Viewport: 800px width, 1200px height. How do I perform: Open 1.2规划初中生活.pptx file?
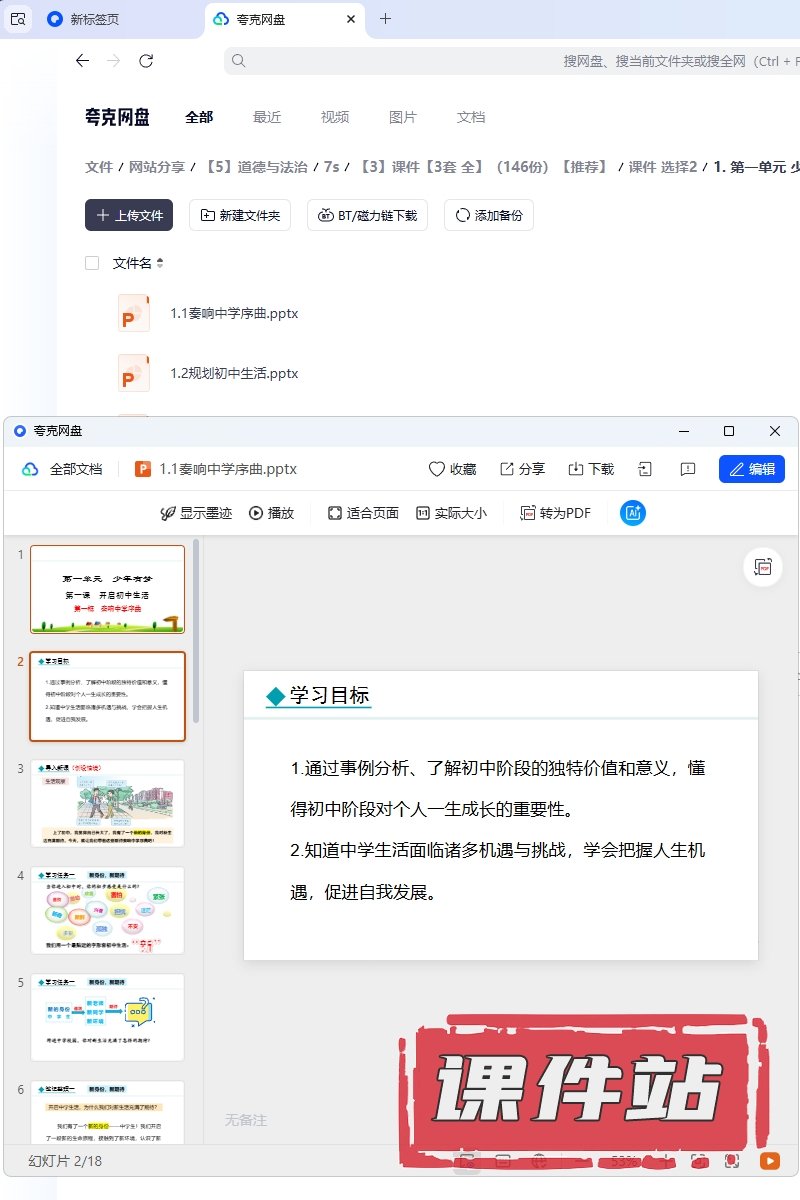coord(234,373)
